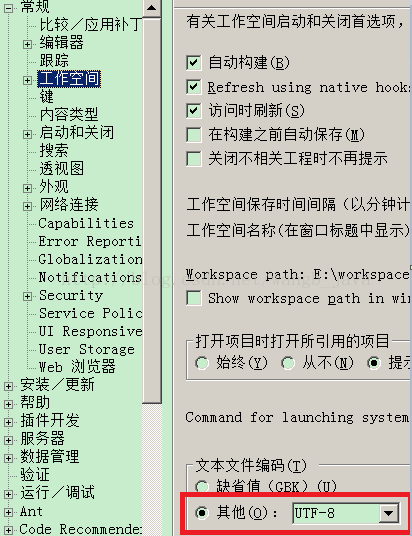Select 网络连接 in the tree
The width and height of the screenshot is (412, 536).
coord(69,204)
